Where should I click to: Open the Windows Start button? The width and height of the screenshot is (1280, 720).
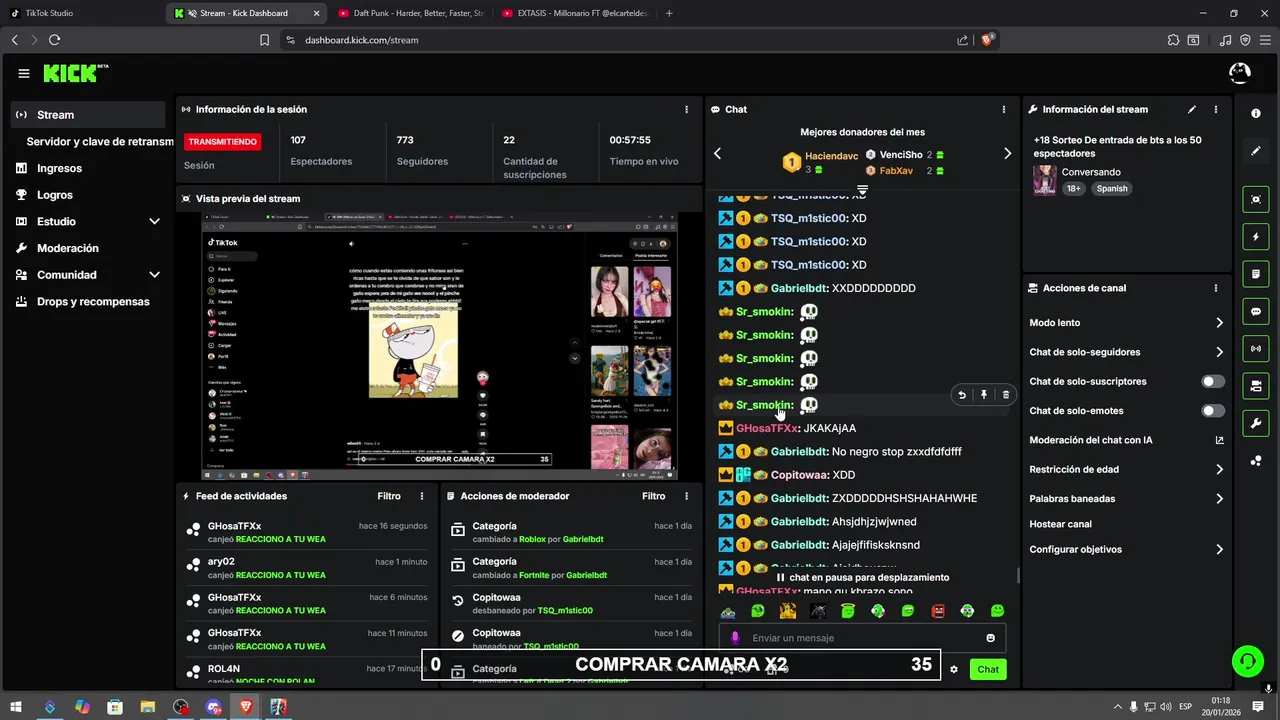click(17, 707)
